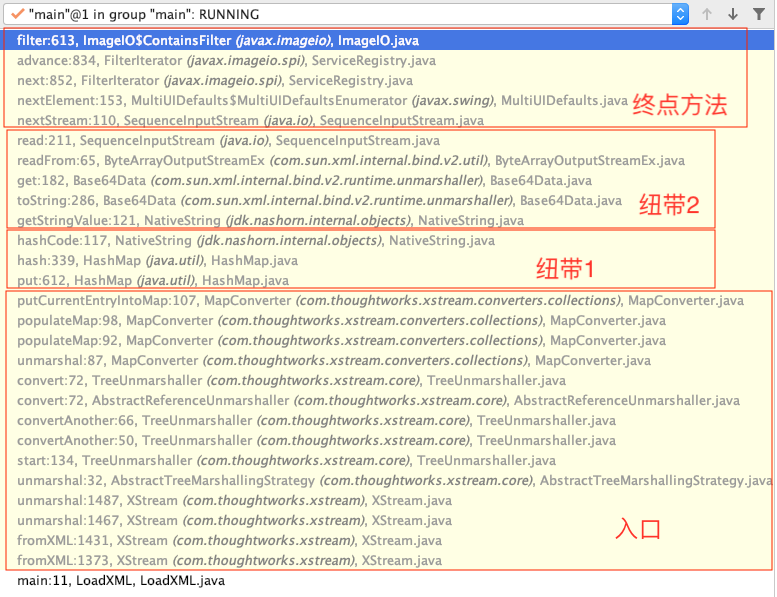Select frame nextStream:110, SequenceInputStream
Viewport: 777px width, 597px height.
click(388, 120)
